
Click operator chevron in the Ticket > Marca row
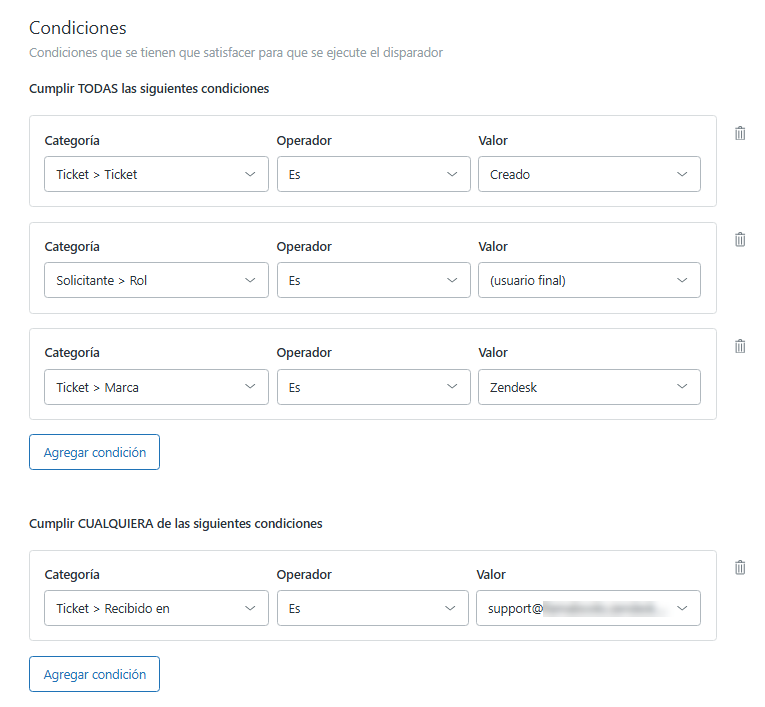451,387
